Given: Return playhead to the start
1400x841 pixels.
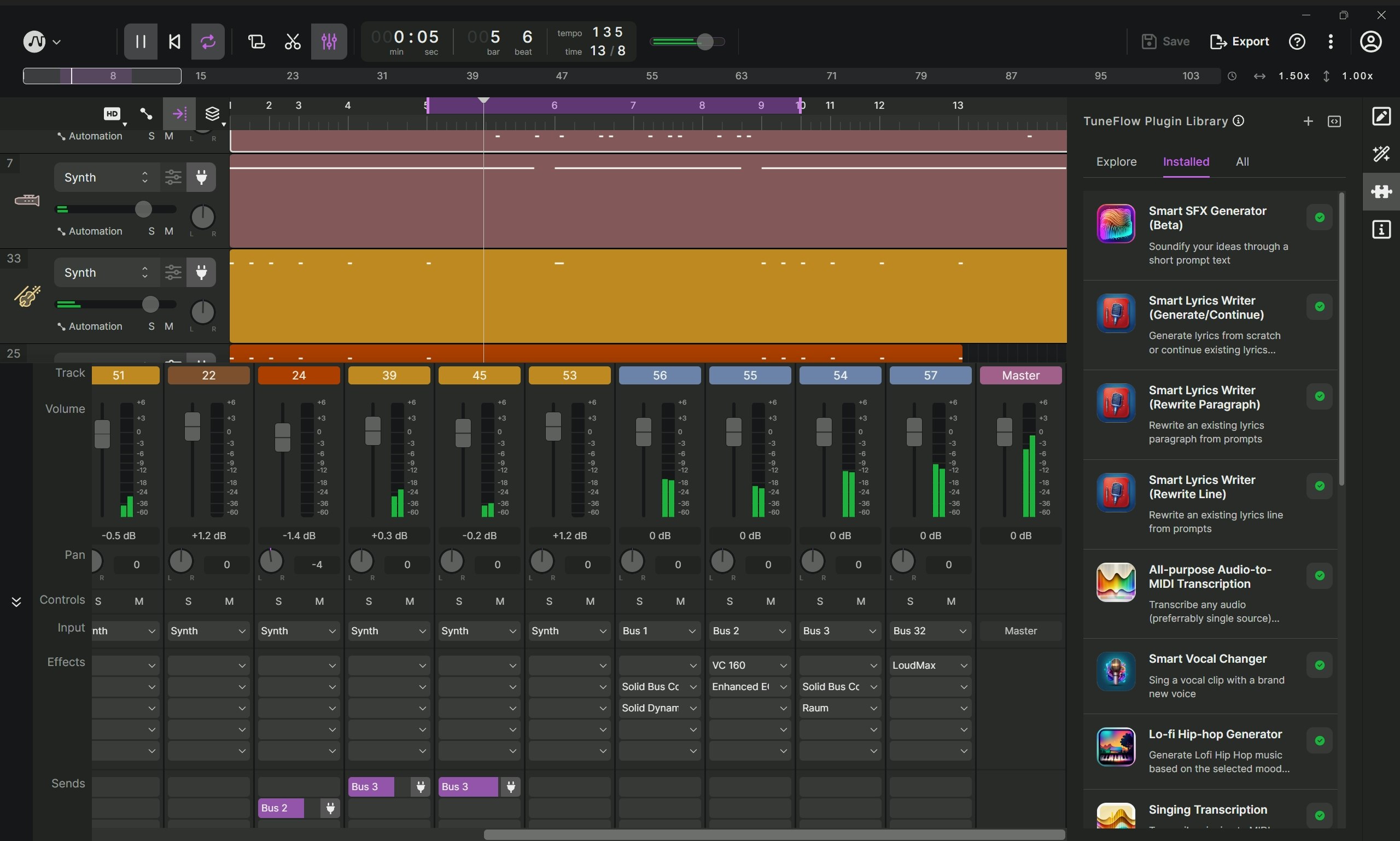Looking at the screenshot, I should point(174,42).
